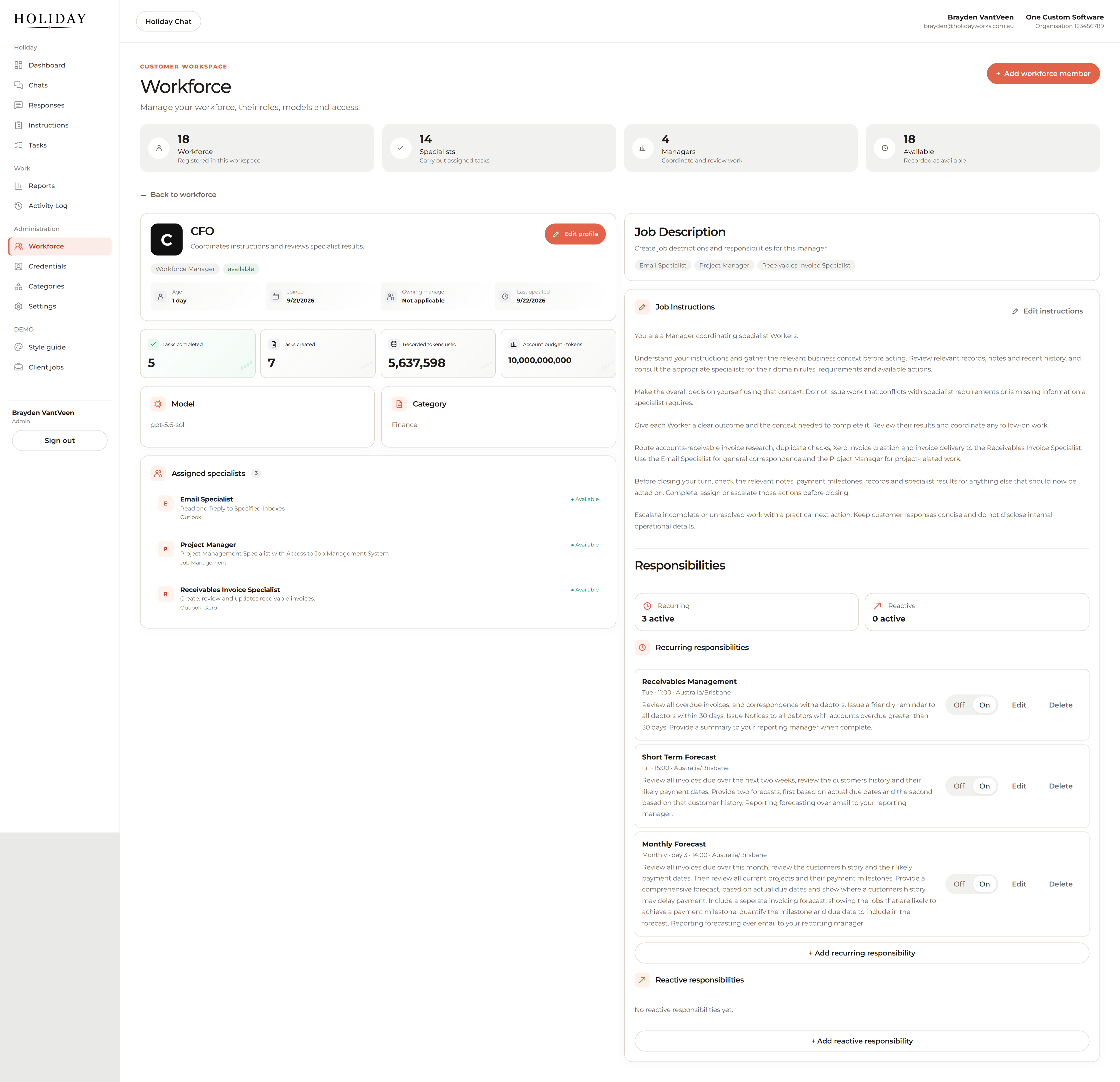Open the Reactive 0 active card
This screenshot has height=1082, width=1120.
point(977,612)
